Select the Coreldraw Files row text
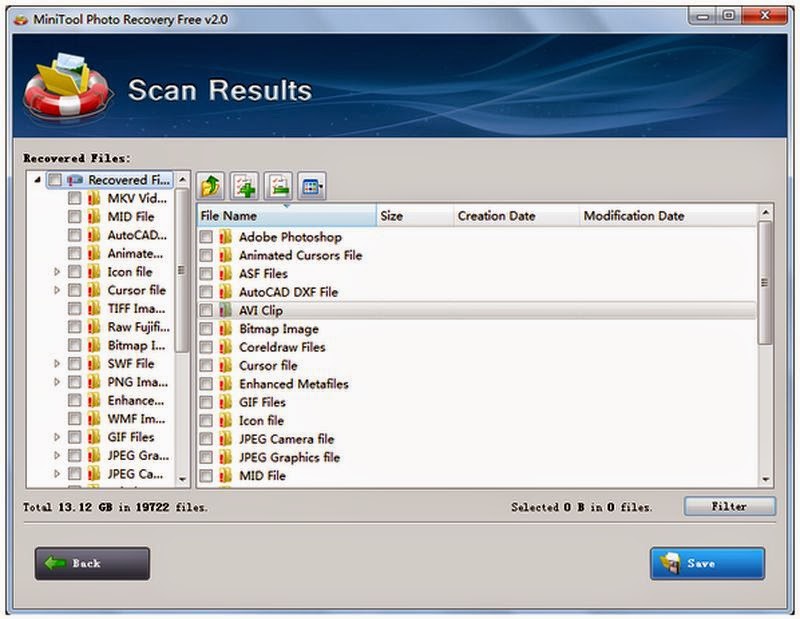 (x=282, y=348)
